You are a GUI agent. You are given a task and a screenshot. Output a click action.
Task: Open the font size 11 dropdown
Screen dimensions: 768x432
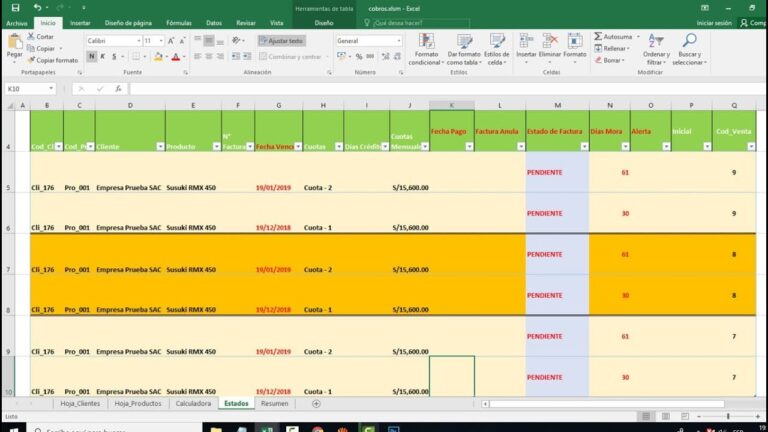pos(161,41)
